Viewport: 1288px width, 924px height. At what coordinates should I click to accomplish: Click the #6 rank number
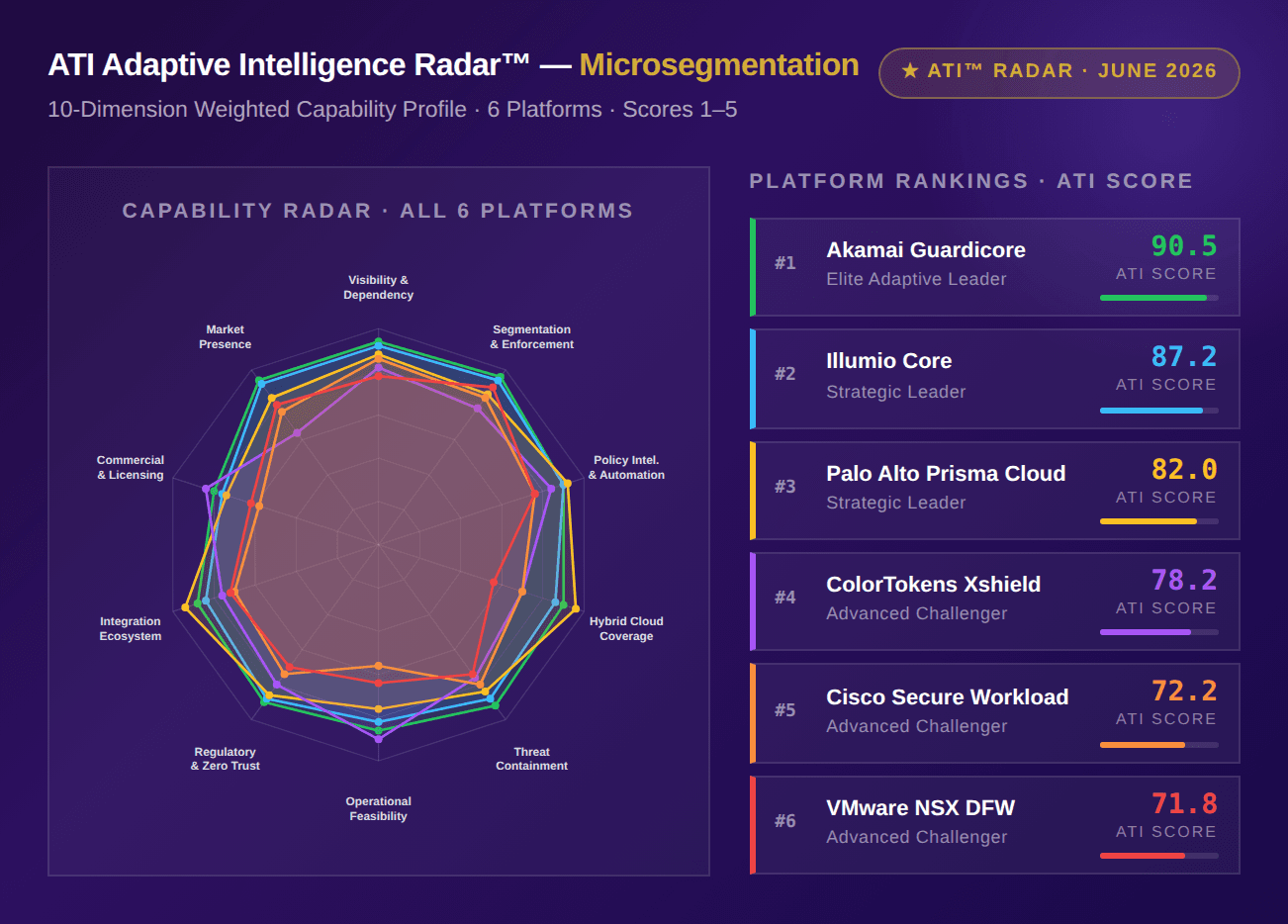click(785, 821)
